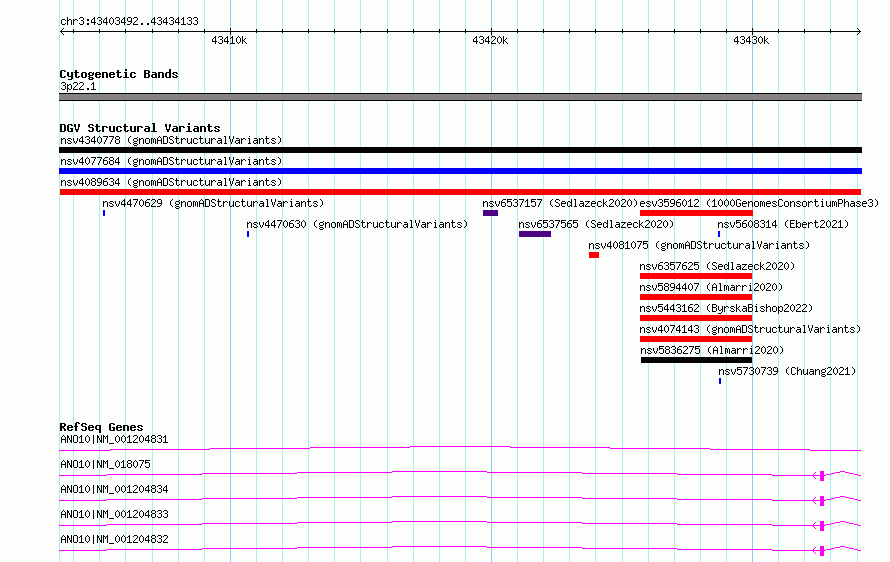Select the nsv4077684 (gnomADStructuralVariants) label
890x562 pixels.
coord(171,161)
